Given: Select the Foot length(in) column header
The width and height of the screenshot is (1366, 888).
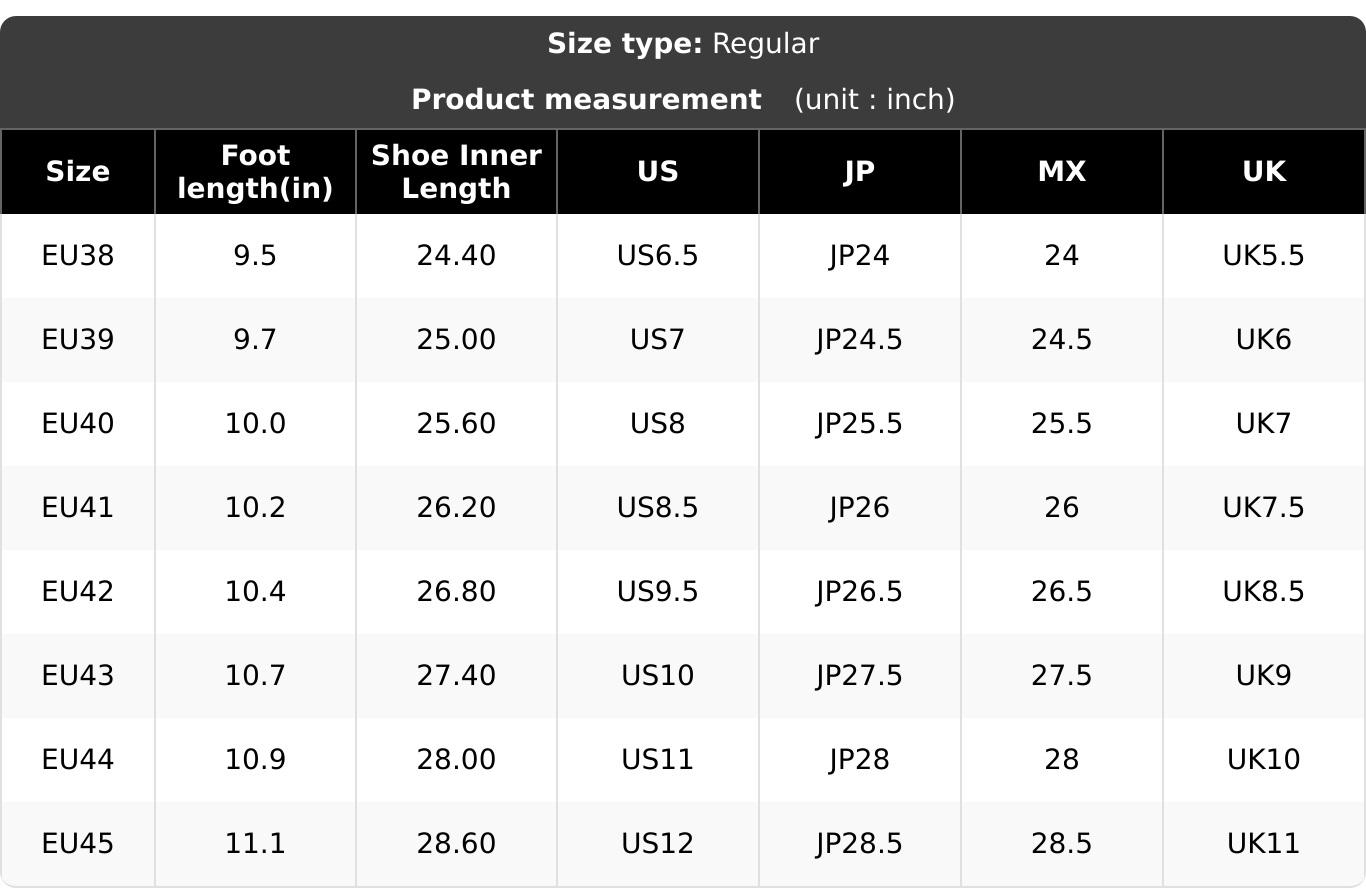Looking at the screenshot, I should tap(255, 172).
